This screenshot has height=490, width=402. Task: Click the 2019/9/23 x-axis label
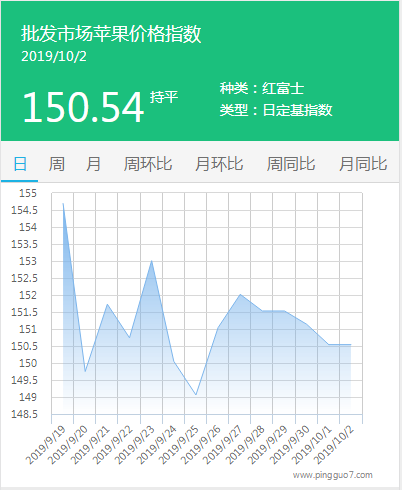coord(135,445)
